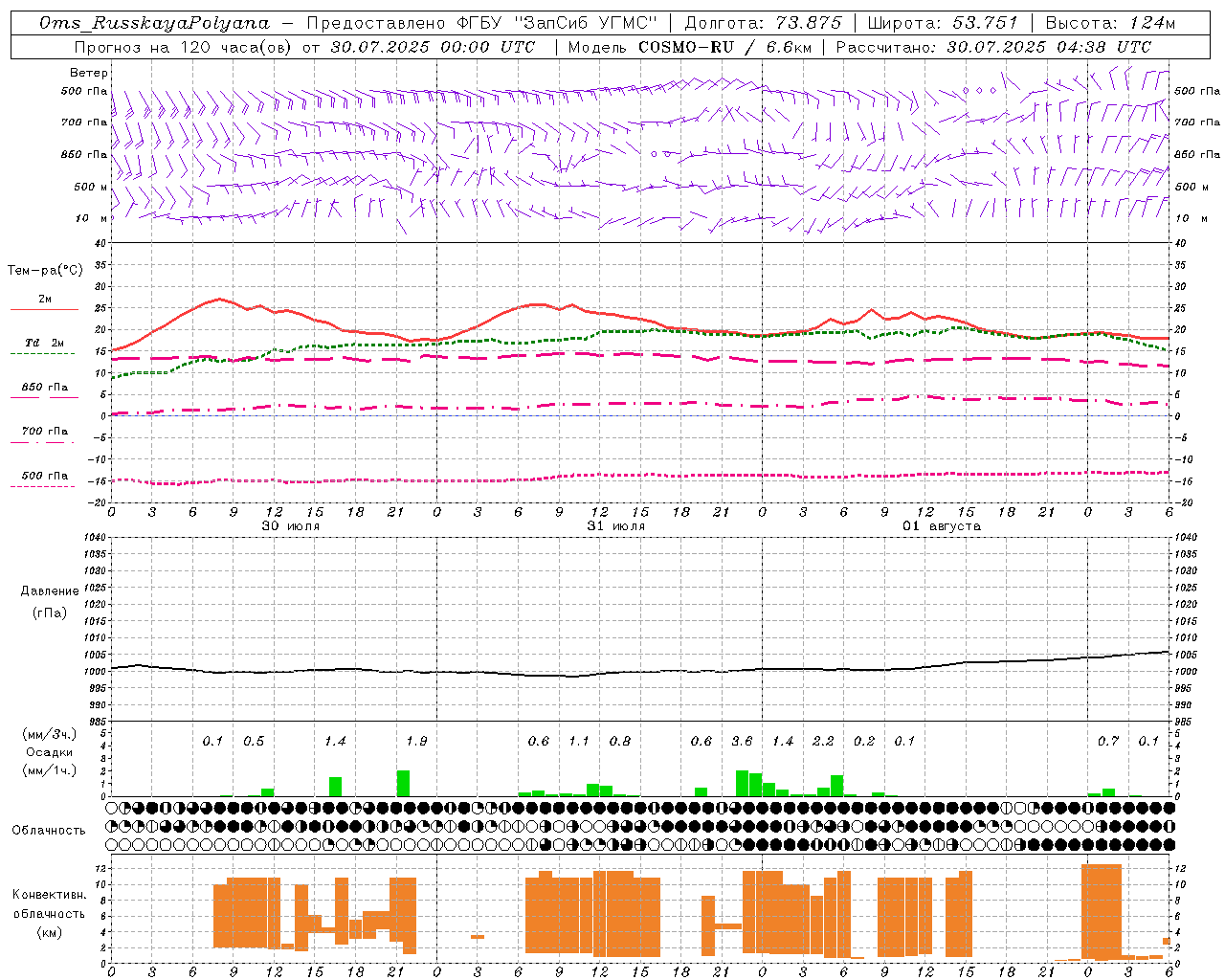Click the 3-hour precipitation value 1.9

click(x=416, y=741)
